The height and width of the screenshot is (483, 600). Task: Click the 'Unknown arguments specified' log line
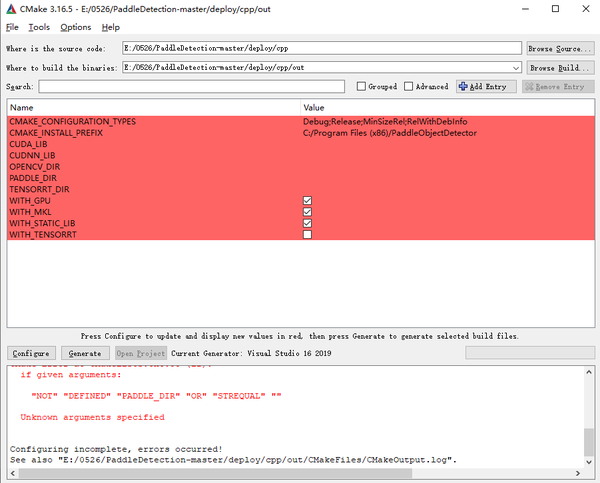coord(92,417)
